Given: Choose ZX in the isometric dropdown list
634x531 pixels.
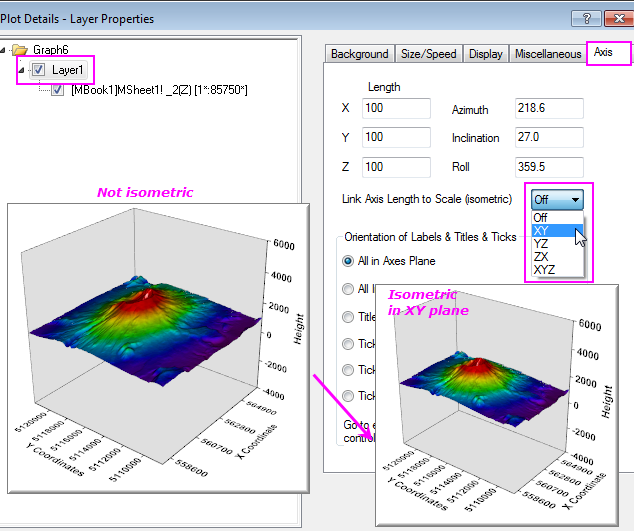Looking at the screenshot, I should pyautogui.click(x=541, y=256).
